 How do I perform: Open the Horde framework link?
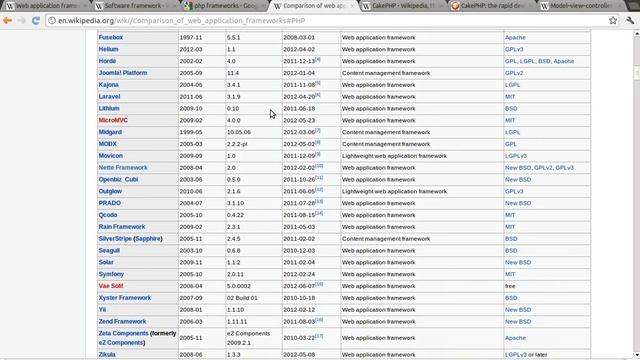pos(107,61)
